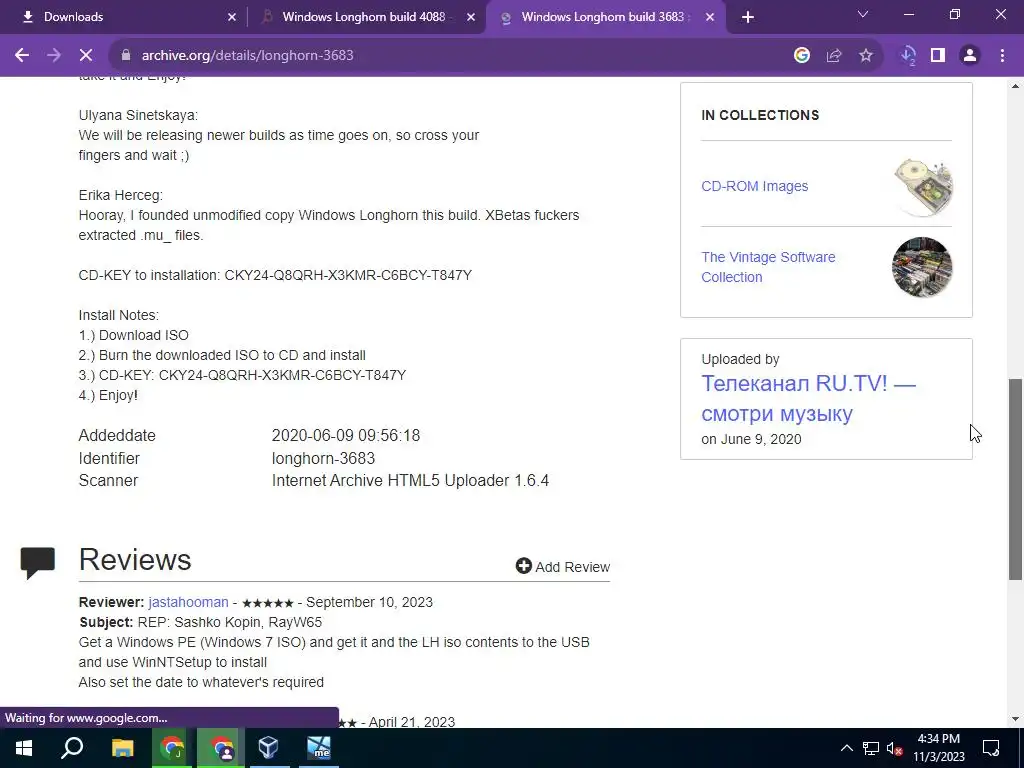Open the first Chrome taskbar icon
Viewport: 1024px width, 768px height.
point(172,748)
